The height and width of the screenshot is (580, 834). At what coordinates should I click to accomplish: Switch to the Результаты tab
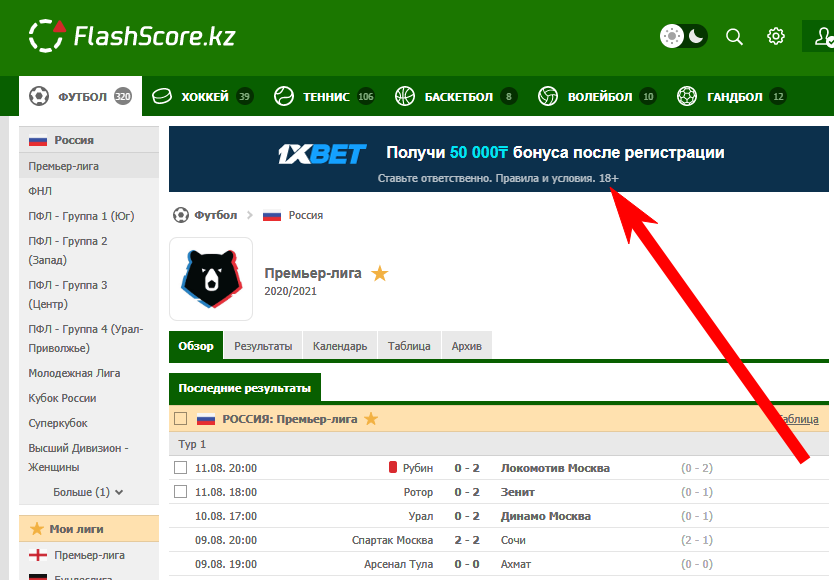(x=263, y=346)
